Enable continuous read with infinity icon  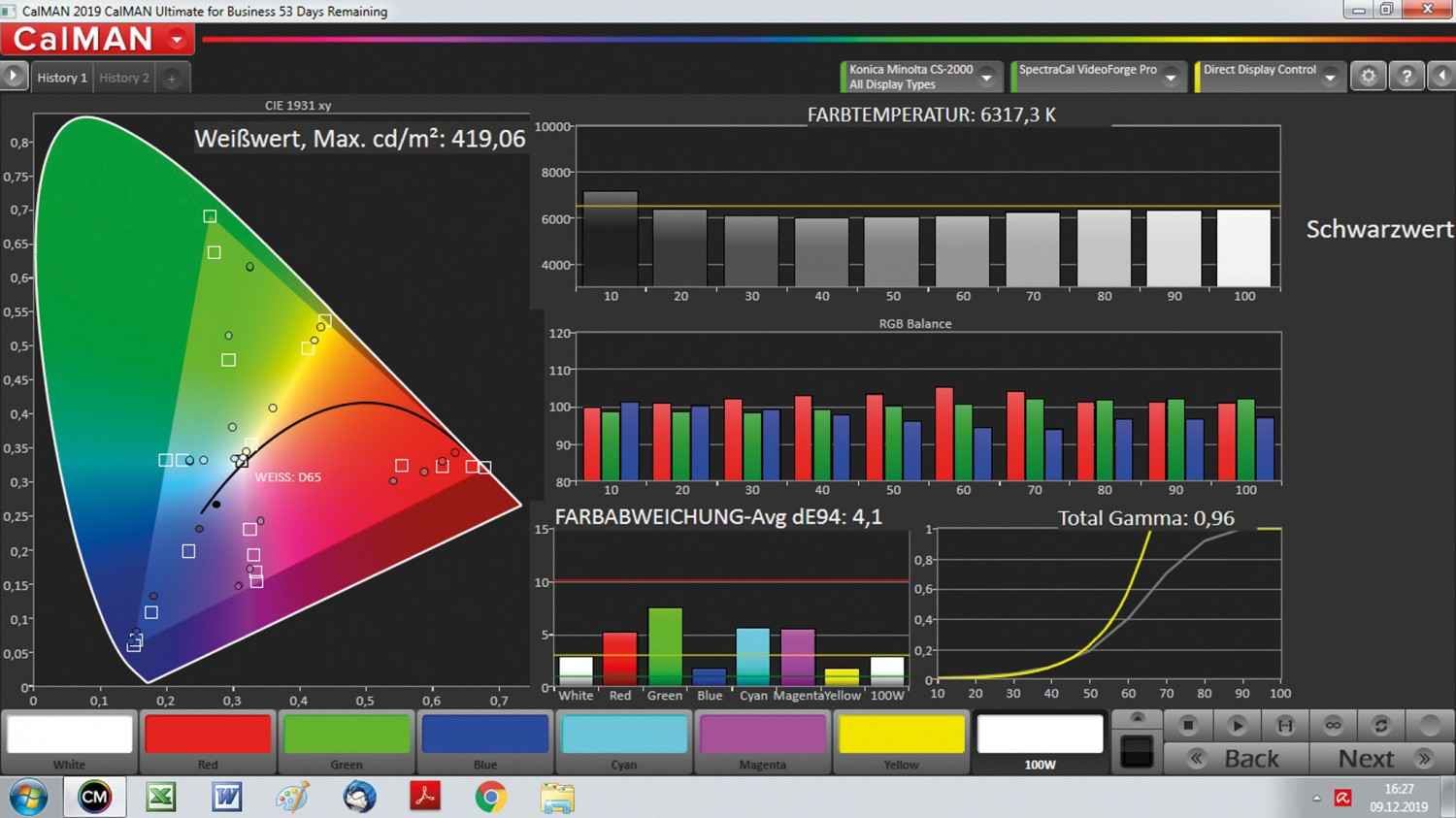(1333, 725)
